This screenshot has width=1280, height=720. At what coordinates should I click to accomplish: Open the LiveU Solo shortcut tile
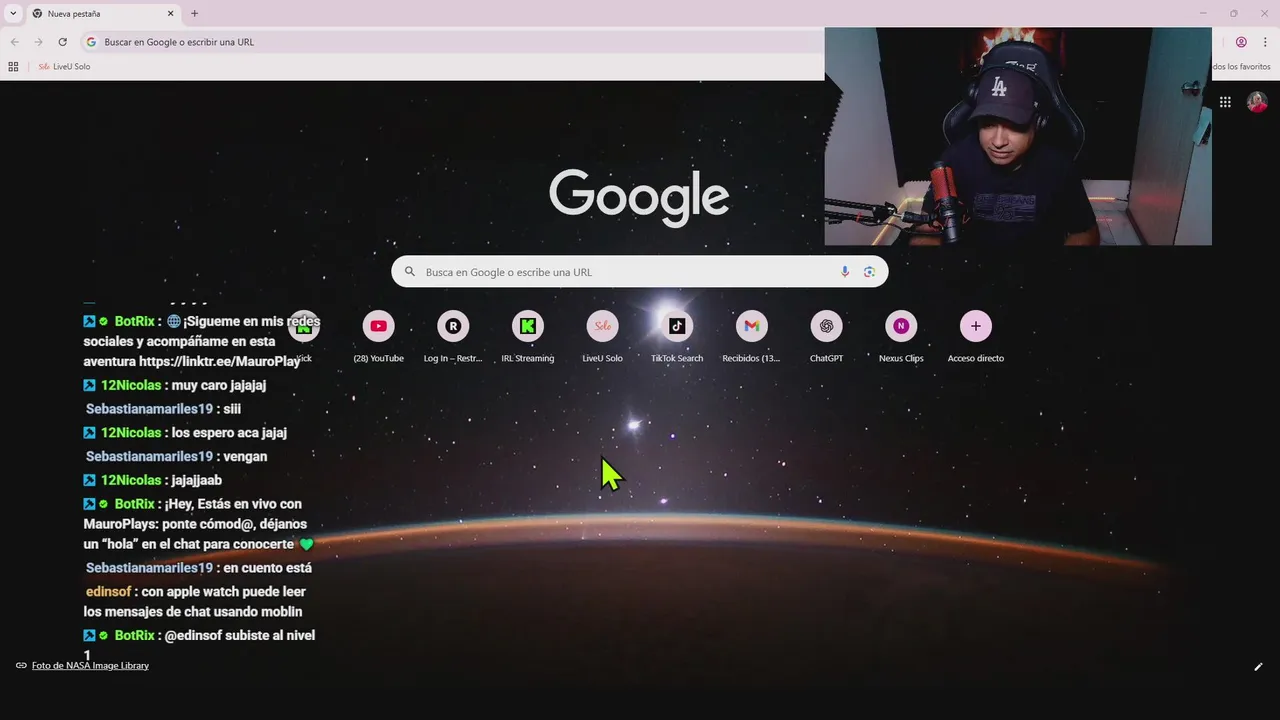click(602, 337)
